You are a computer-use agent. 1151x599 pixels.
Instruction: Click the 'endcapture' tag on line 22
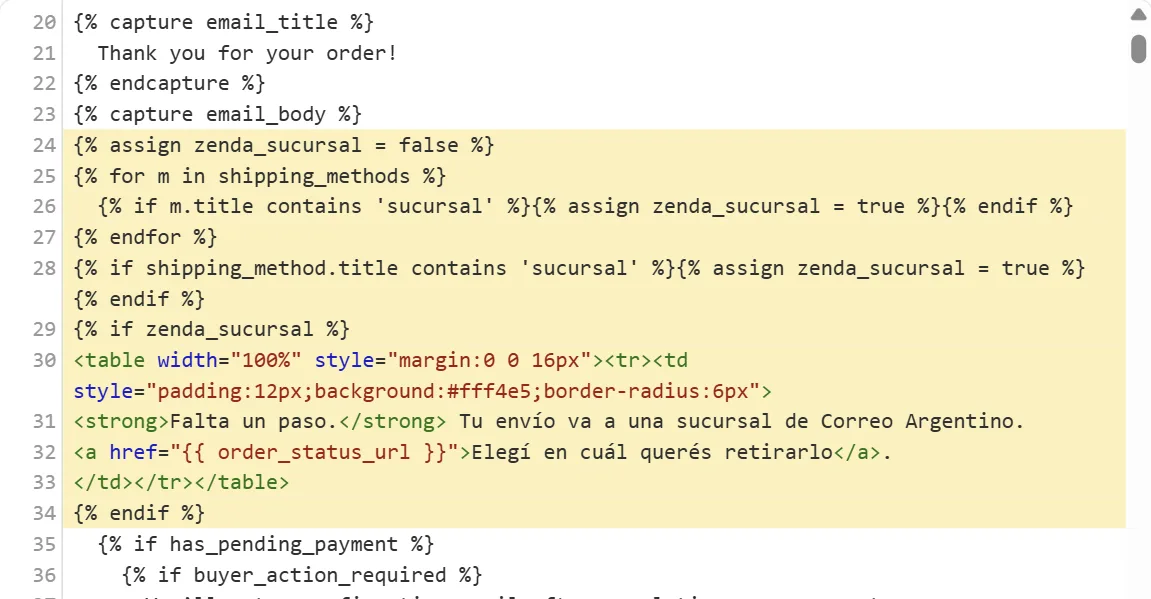(x=169, y=84)
